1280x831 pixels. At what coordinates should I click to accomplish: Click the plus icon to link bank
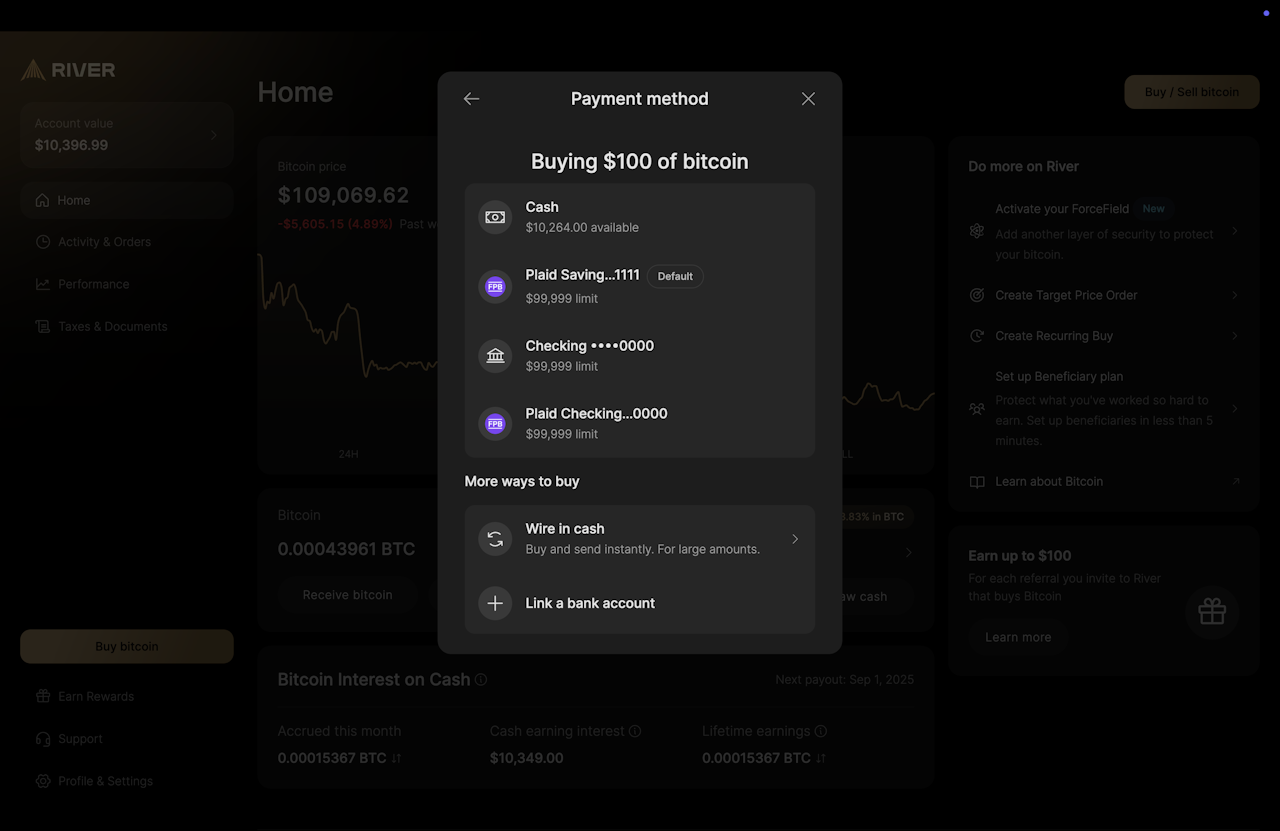click(x=495, y=603)
